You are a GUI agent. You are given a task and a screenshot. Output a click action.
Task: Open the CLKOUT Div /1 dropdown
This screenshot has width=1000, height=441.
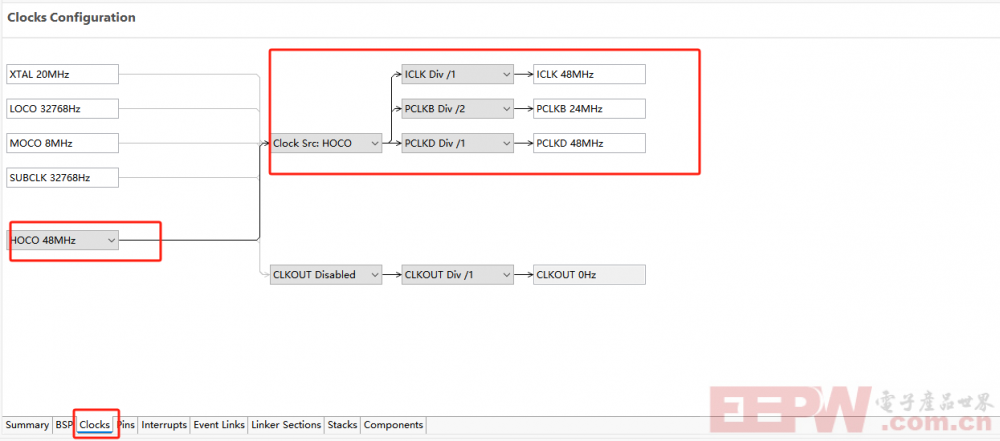coord(457,274)
